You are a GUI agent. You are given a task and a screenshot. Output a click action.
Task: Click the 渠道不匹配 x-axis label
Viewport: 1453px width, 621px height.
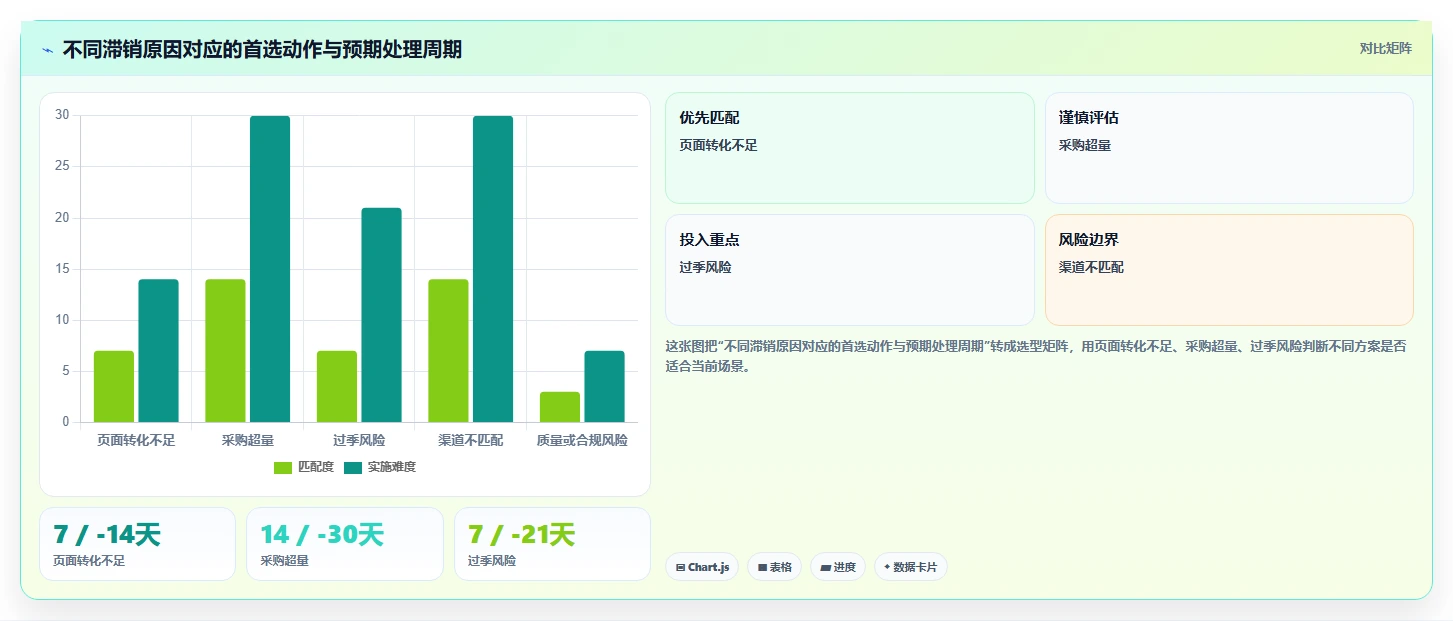point(471,440)
